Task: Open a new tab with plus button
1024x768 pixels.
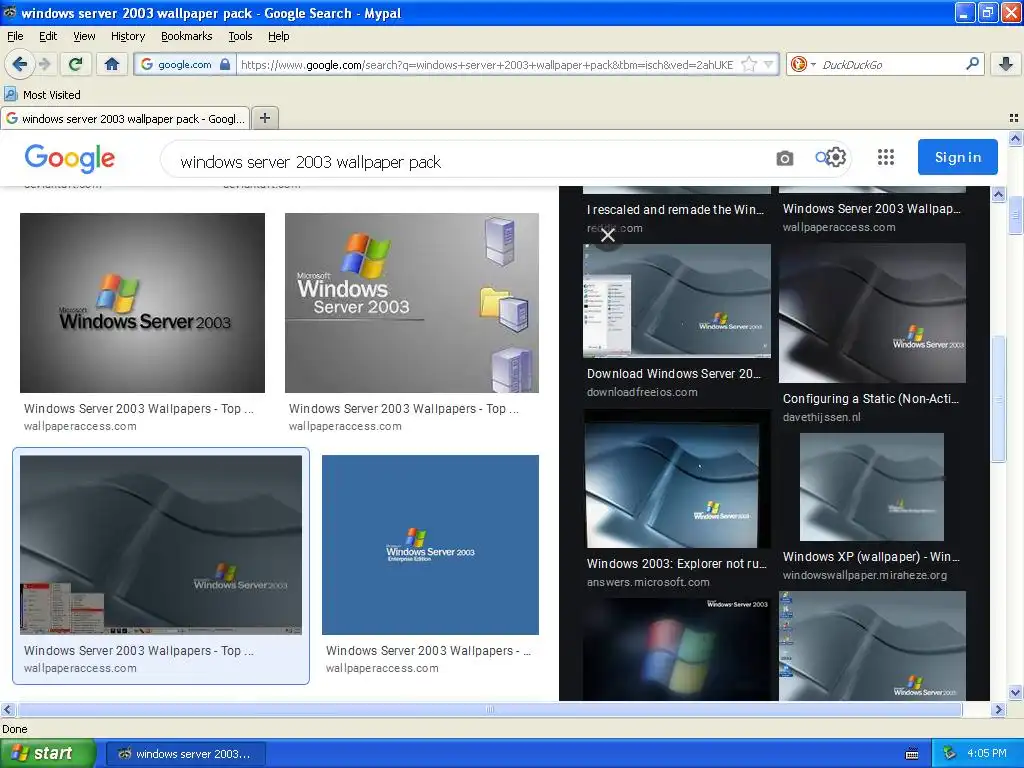Action: [x=264, y=118]
